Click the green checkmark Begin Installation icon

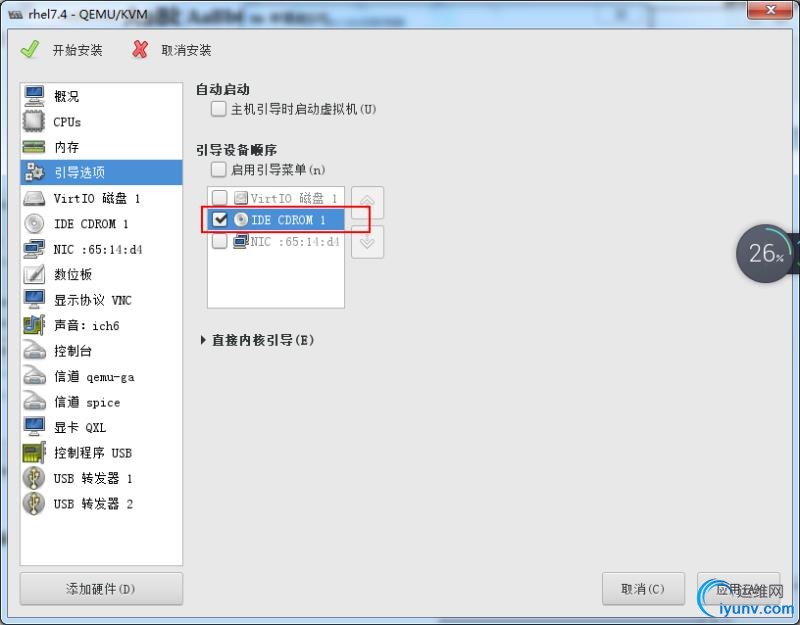pyautogui.click(x=30, y=49)
